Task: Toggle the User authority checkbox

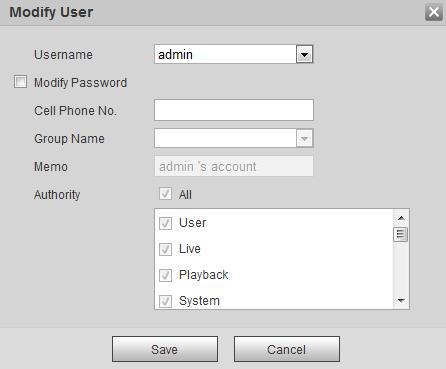Action: 165,223
